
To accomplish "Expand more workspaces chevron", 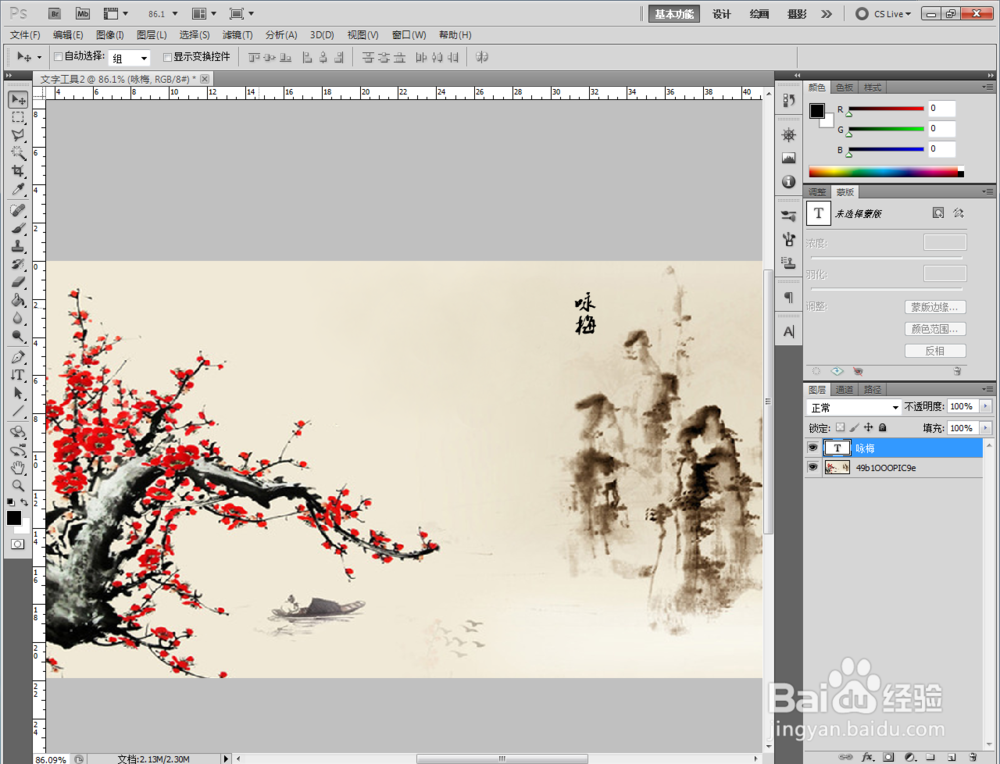I will tap(827, 13).
